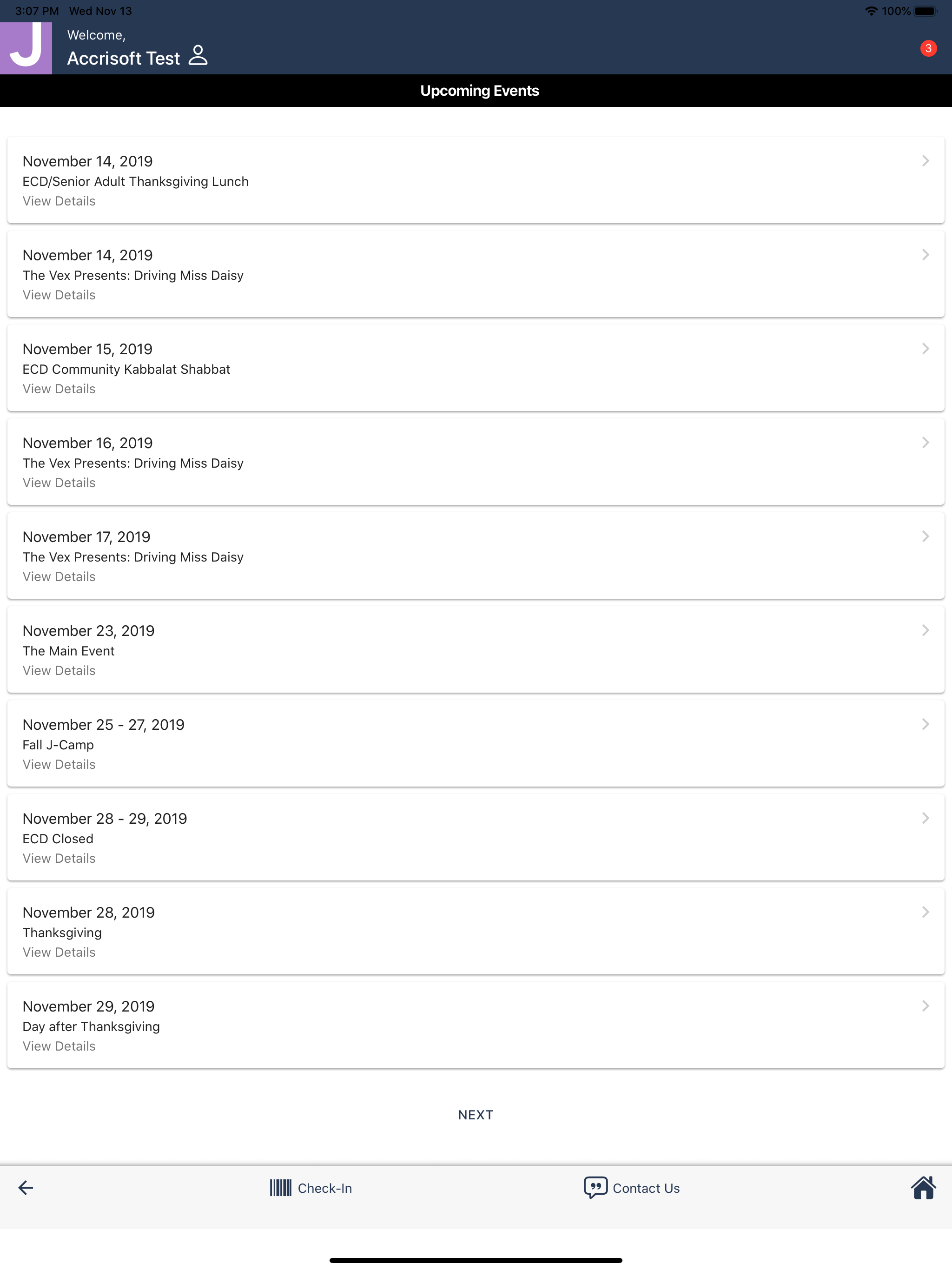The height and width of the screenshot is (1270, 952).
Task: Tap the barcode Check-In icon
Action: [281, 1188]
